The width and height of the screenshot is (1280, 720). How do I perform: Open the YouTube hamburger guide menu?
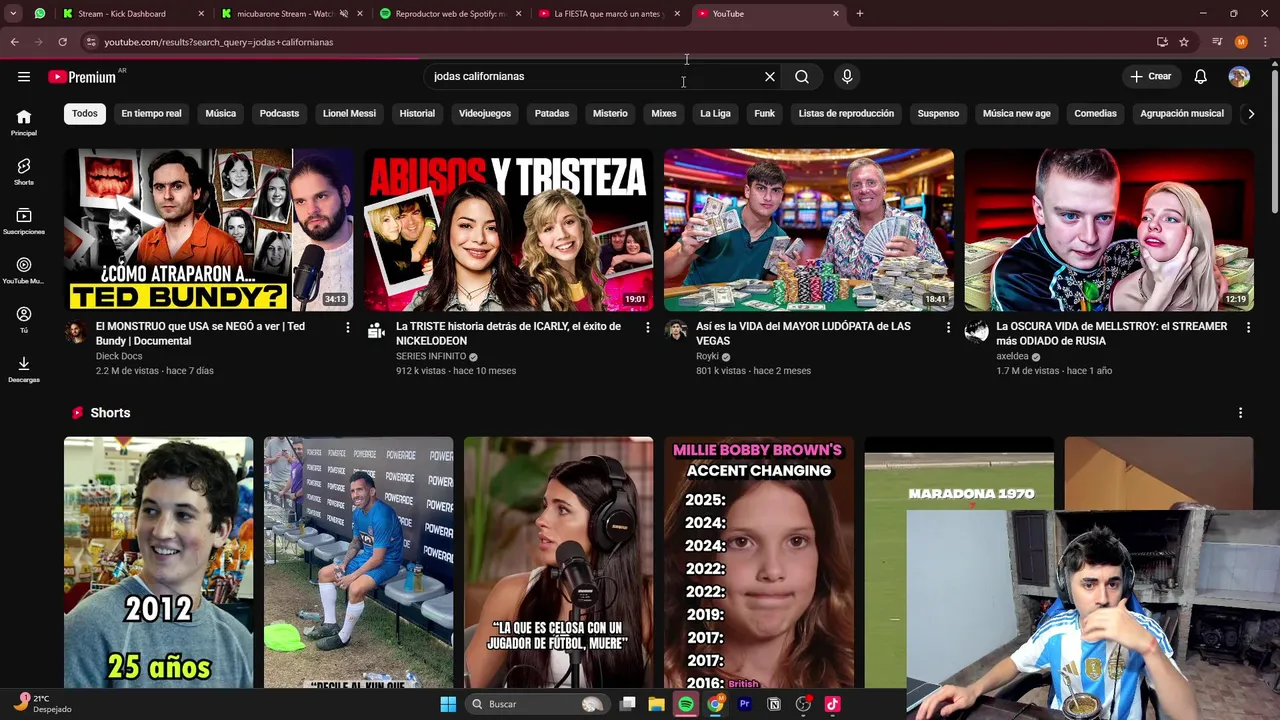pyautogui.click(x=24, y=77)
